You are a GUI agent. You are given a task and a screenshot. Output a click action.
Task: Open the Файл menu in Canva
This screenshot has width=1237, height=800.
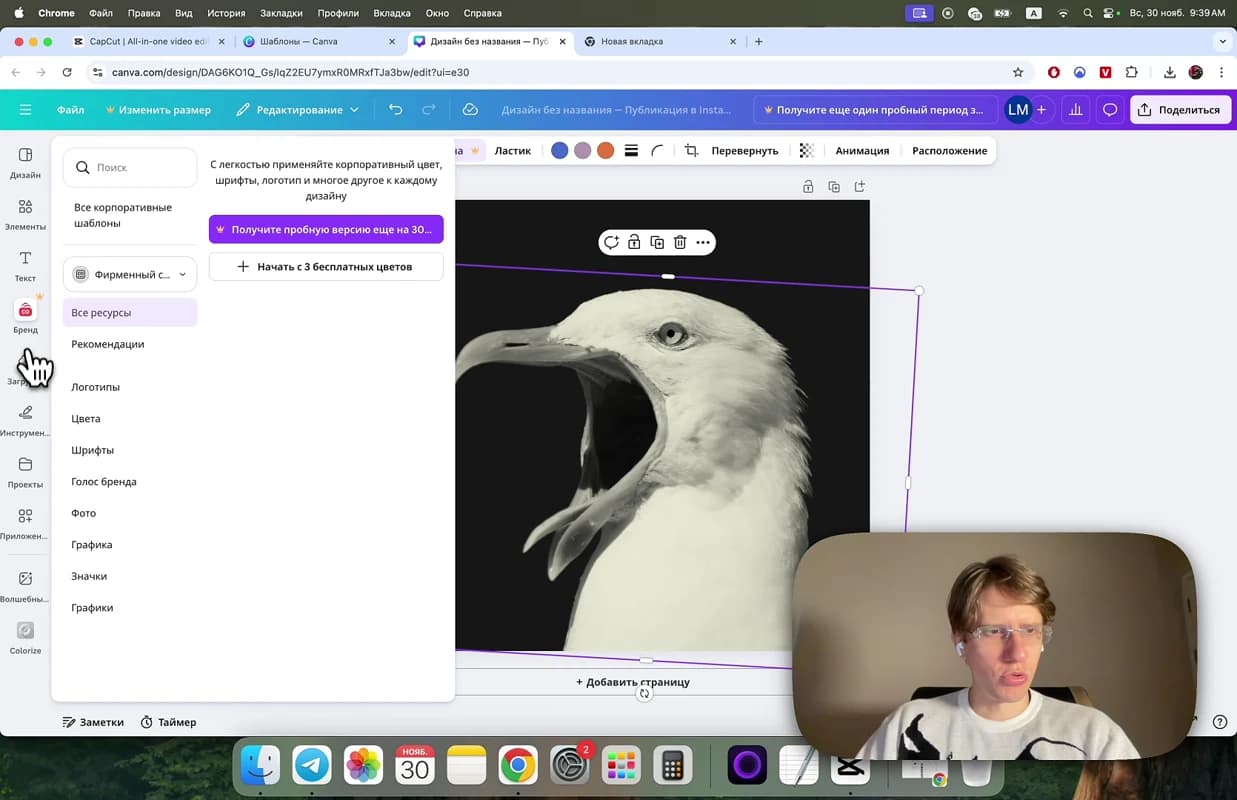pyautogui.click(x=70, y=110)
